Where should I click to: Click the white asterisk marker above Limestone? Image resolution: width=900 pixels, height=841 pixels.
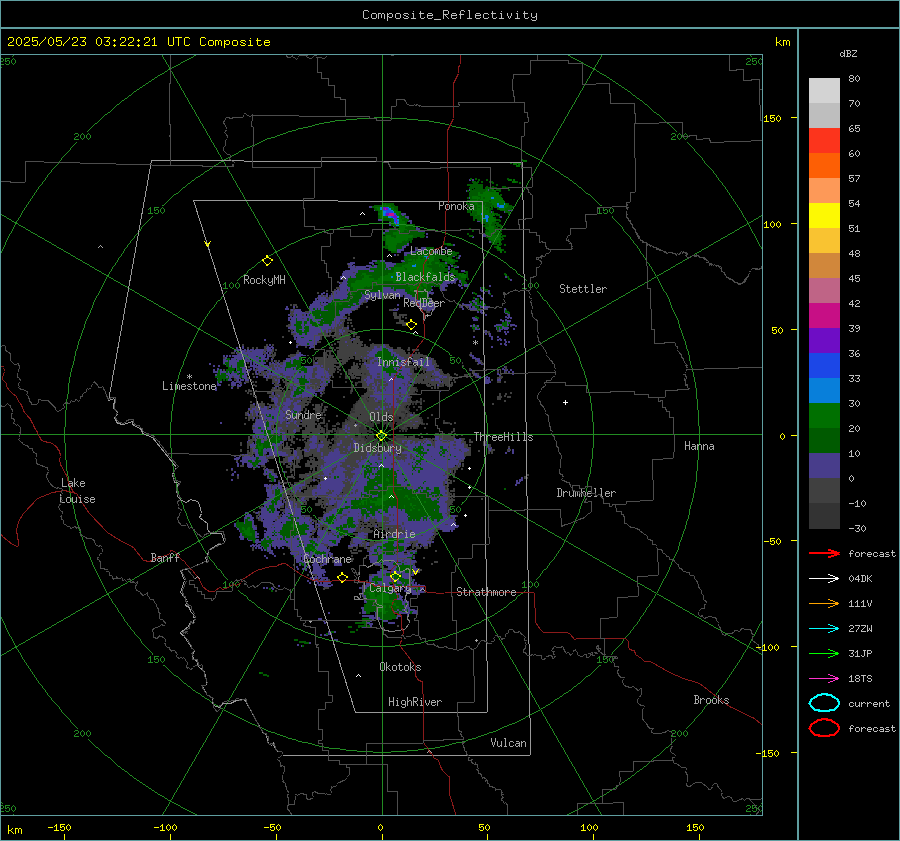pyautogui.click(x=189, y=377)
